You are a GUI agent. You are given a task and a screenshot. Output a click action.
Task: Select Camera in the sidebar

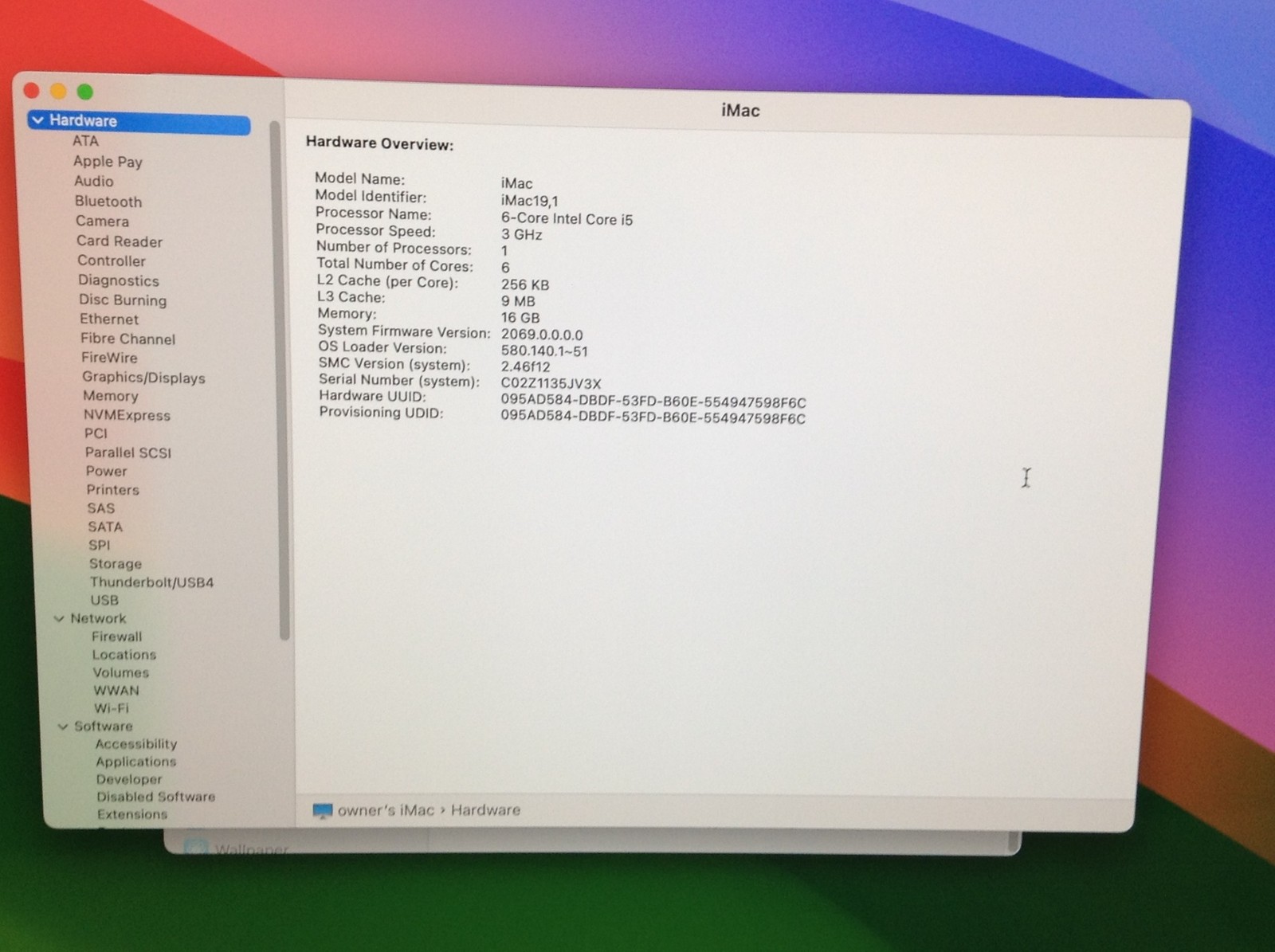click(x=102, y=221)
